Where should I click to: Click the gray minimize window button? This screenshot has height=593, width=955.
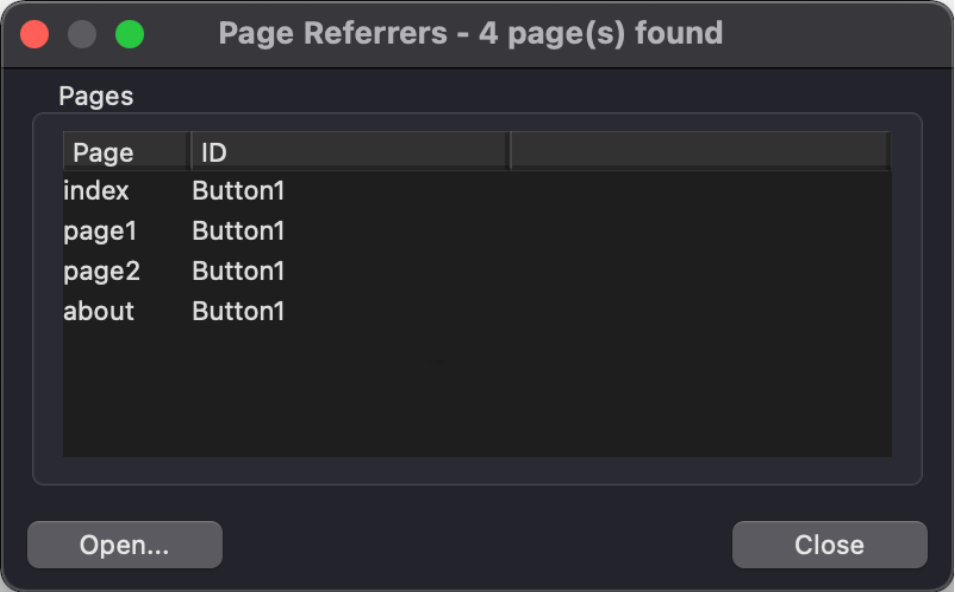pos(82,33)
